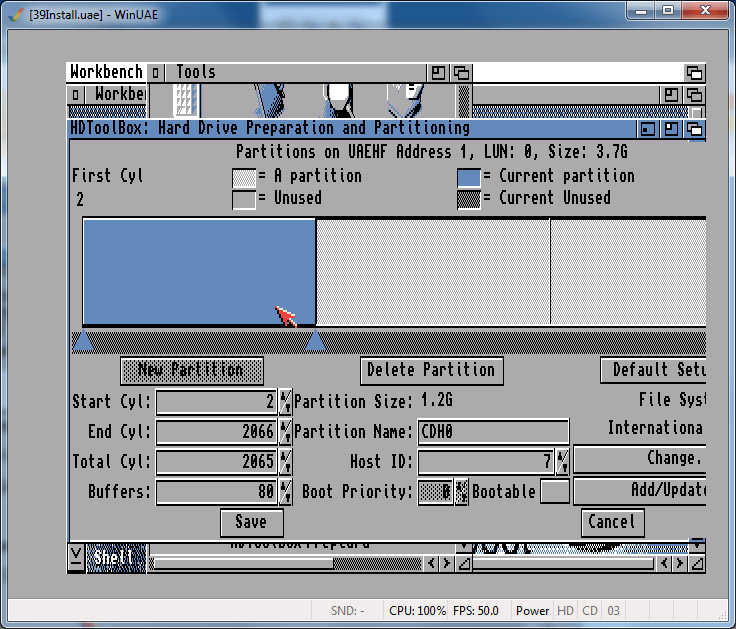
Task: Close the Workbench disk window gadget
Action: 76,95
